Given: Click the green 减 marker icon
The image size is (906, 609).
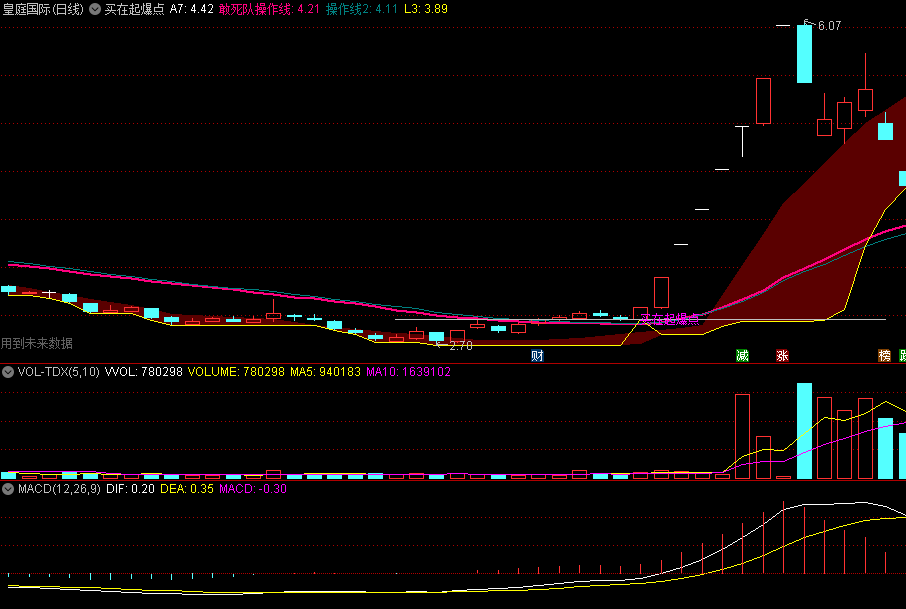Looking at the screenshot, I should 742,355.
